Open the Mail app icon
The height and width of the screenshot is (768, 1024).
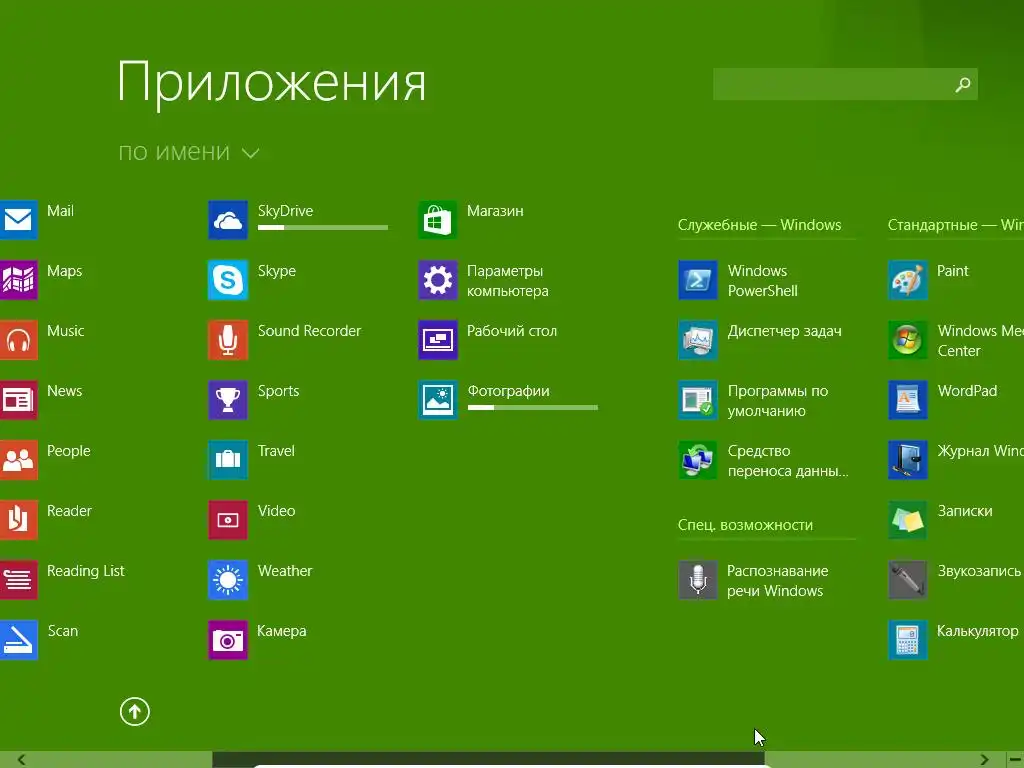pyautogui.click(x=18, y=219)
